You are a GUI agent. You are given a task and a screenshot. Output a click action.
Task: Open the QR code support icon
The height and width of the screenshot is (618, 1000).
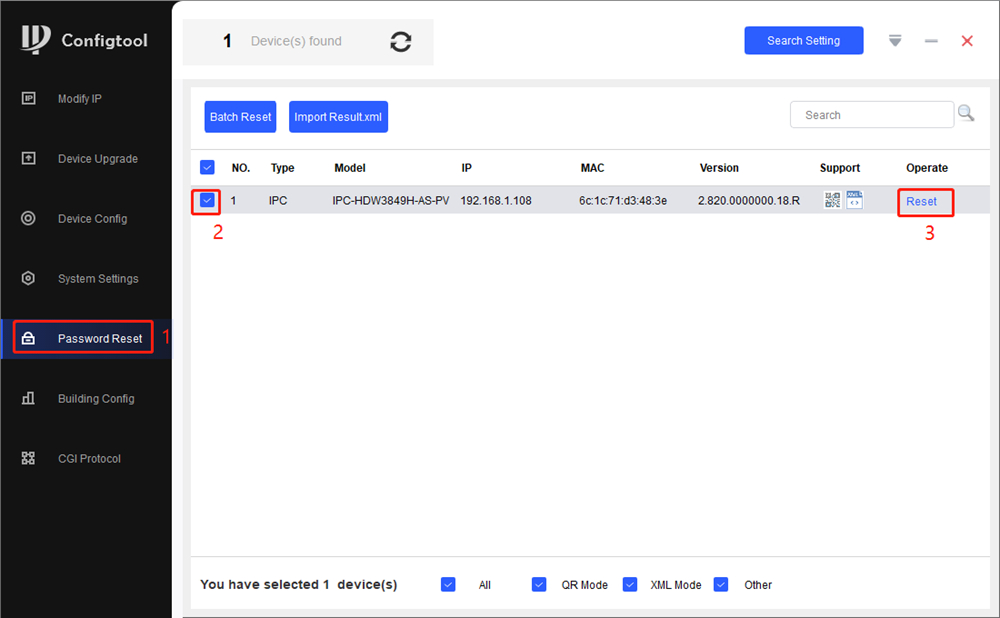tap(832, 200)
